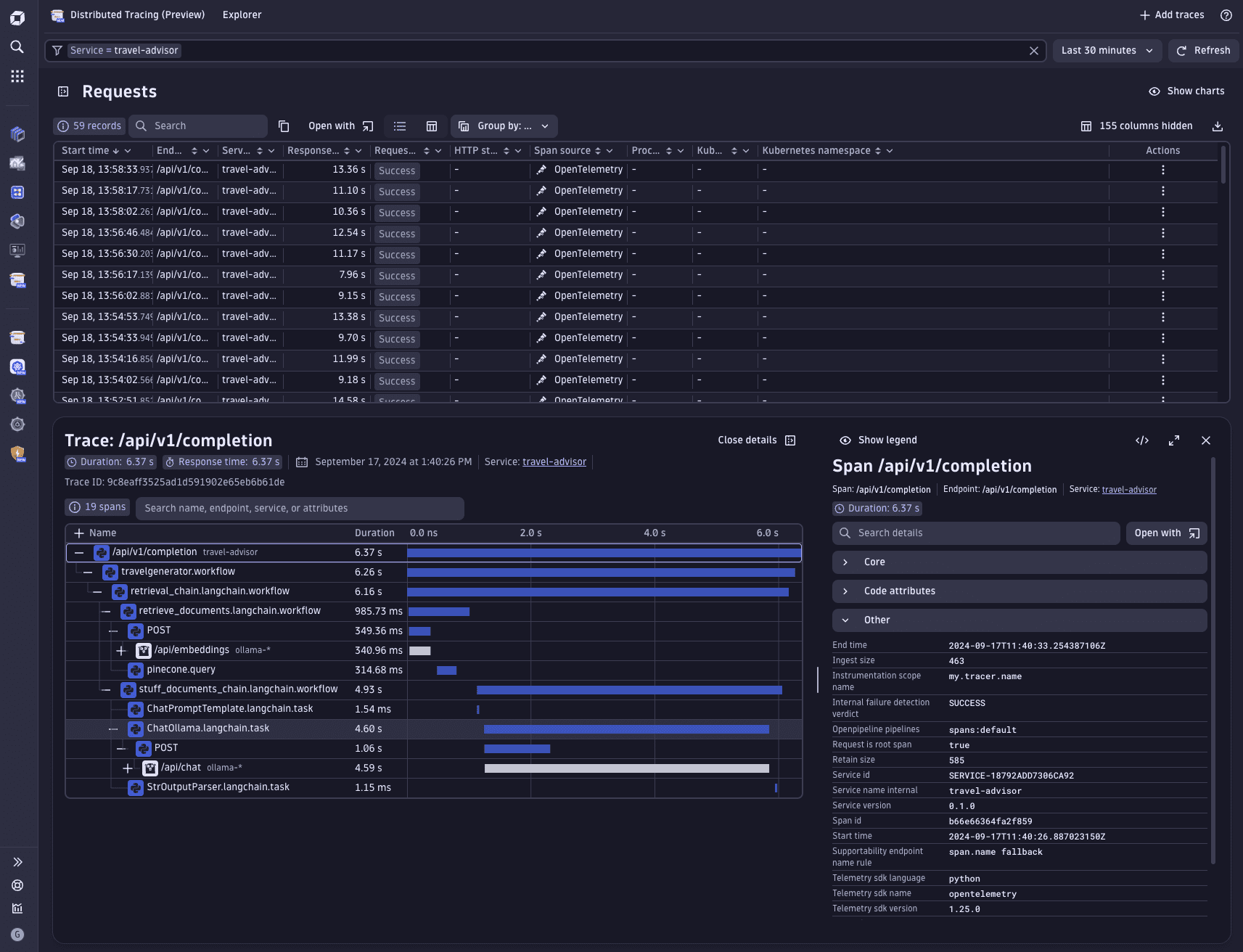Toggle 155 columns hidden setting

(1137, 126)
